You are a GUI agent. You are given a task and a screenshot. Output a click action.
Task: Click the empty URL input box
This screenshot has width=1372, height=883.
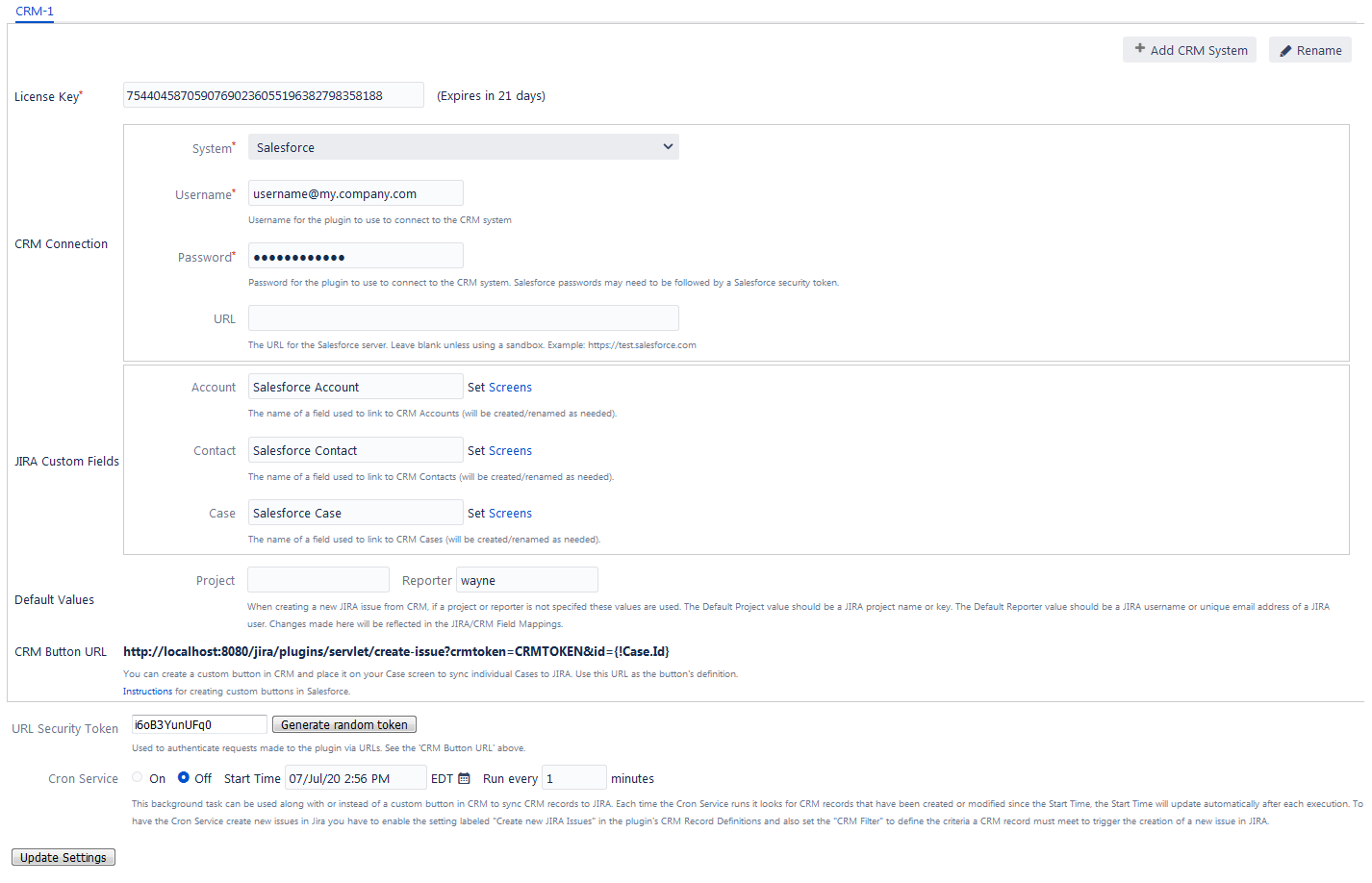(463, 318)
